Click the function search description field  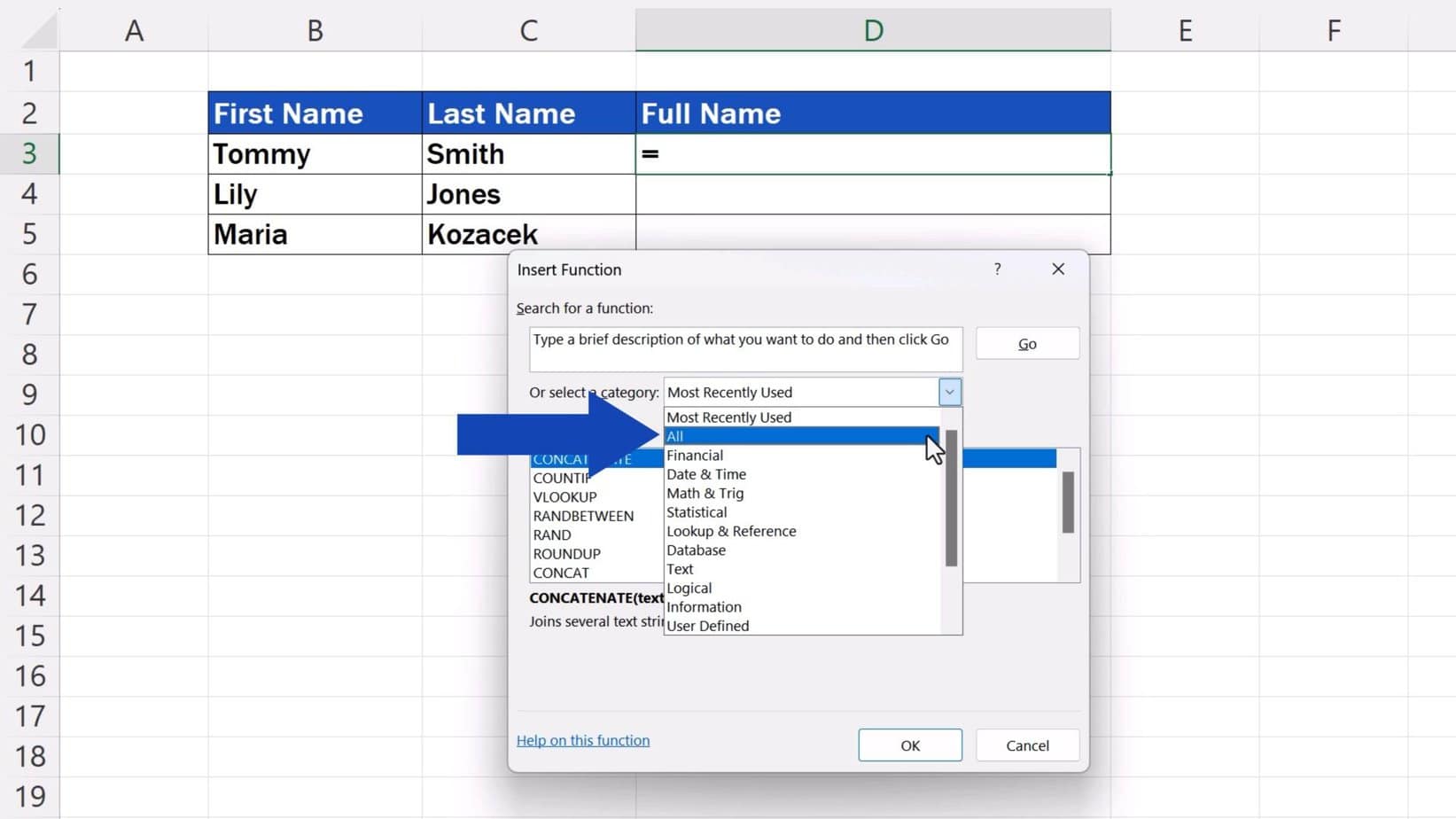744,349
